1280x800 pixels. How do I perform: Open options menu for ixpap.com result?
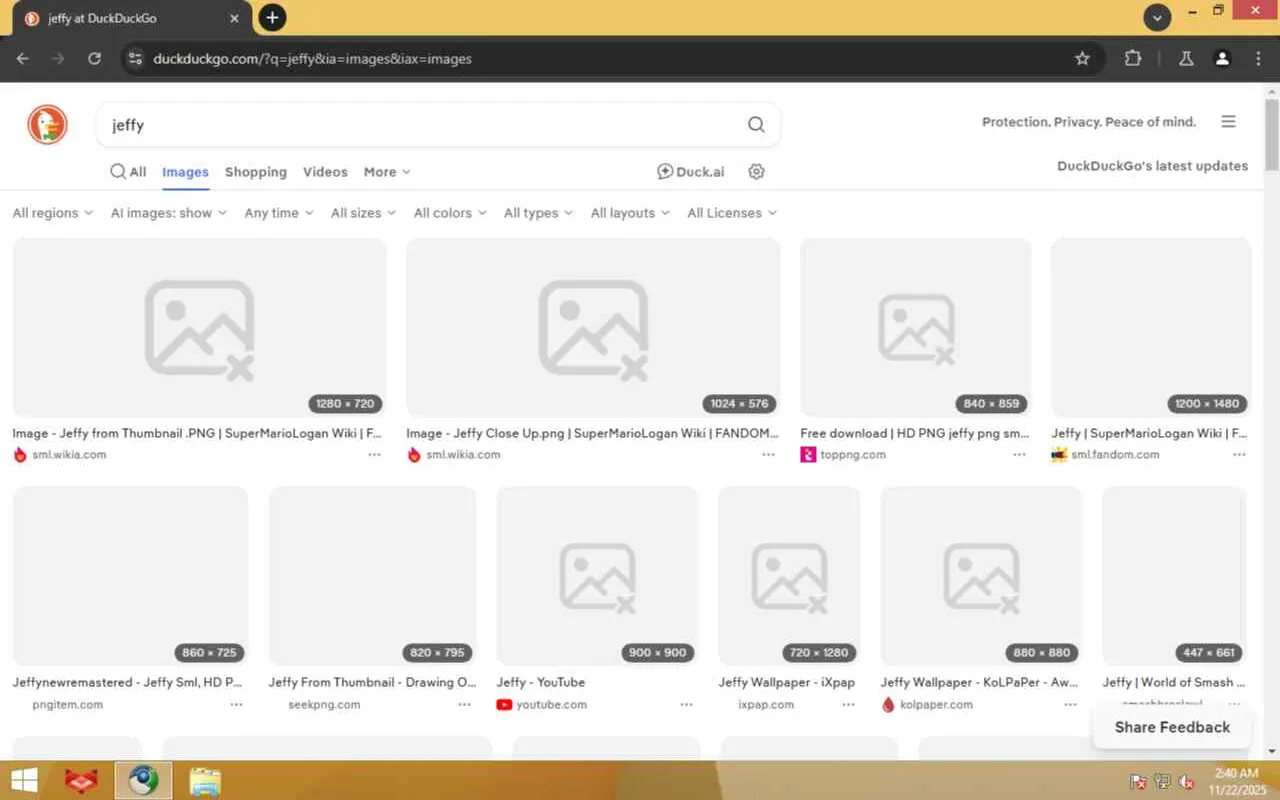[x=849, y=705]
